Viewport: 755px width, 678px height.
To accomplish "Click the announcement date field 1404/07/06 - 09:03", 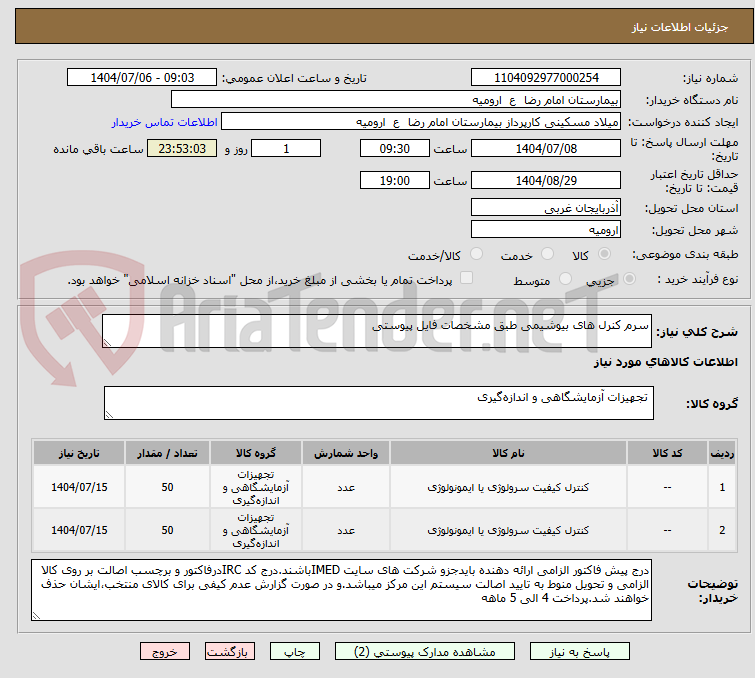I will 142,78.
